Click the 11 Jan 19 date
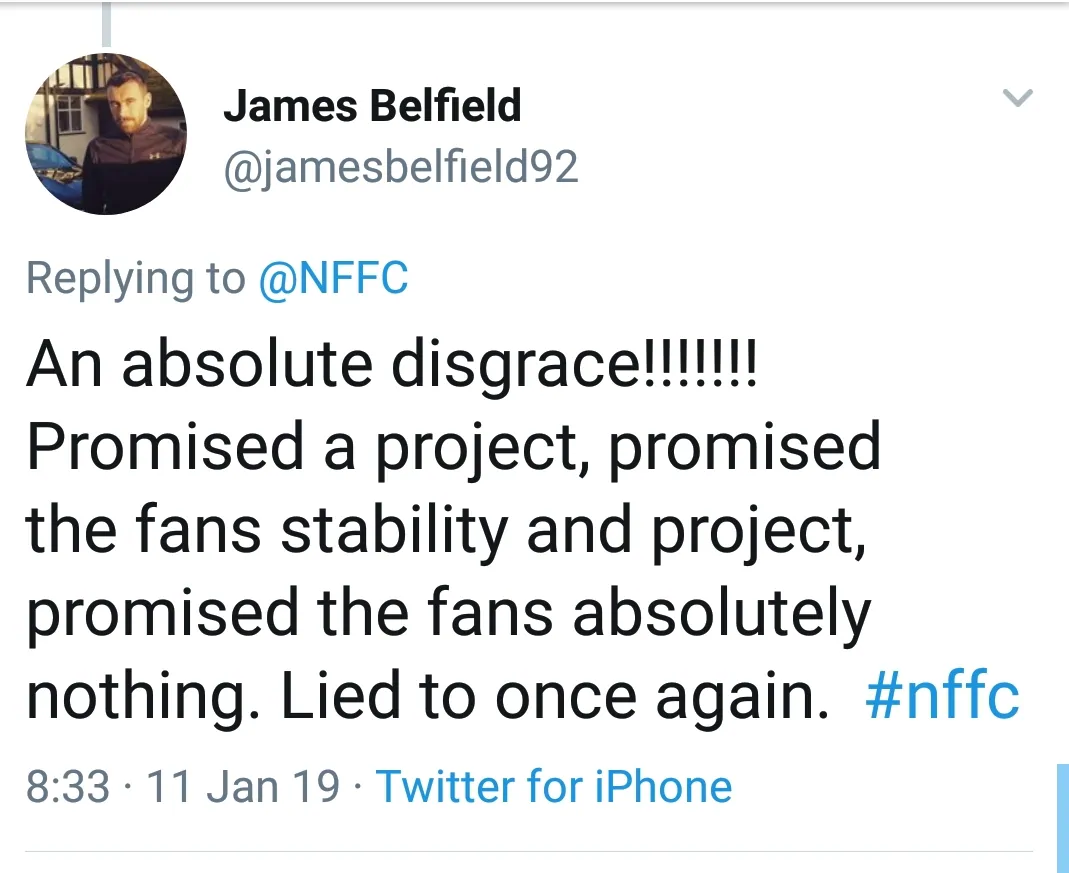Image resolution: width=1069 pixels, height=873 pixels. point(243,786)
